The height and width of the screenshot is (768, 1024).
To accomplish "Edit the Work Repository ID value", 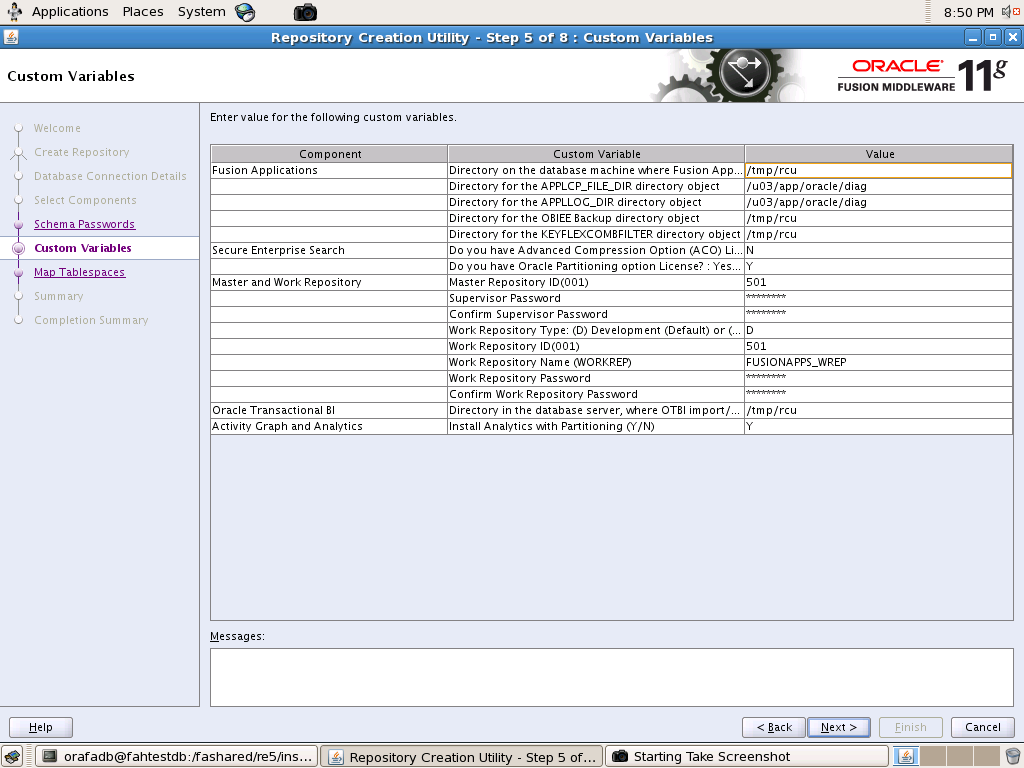I will (878, 346).
